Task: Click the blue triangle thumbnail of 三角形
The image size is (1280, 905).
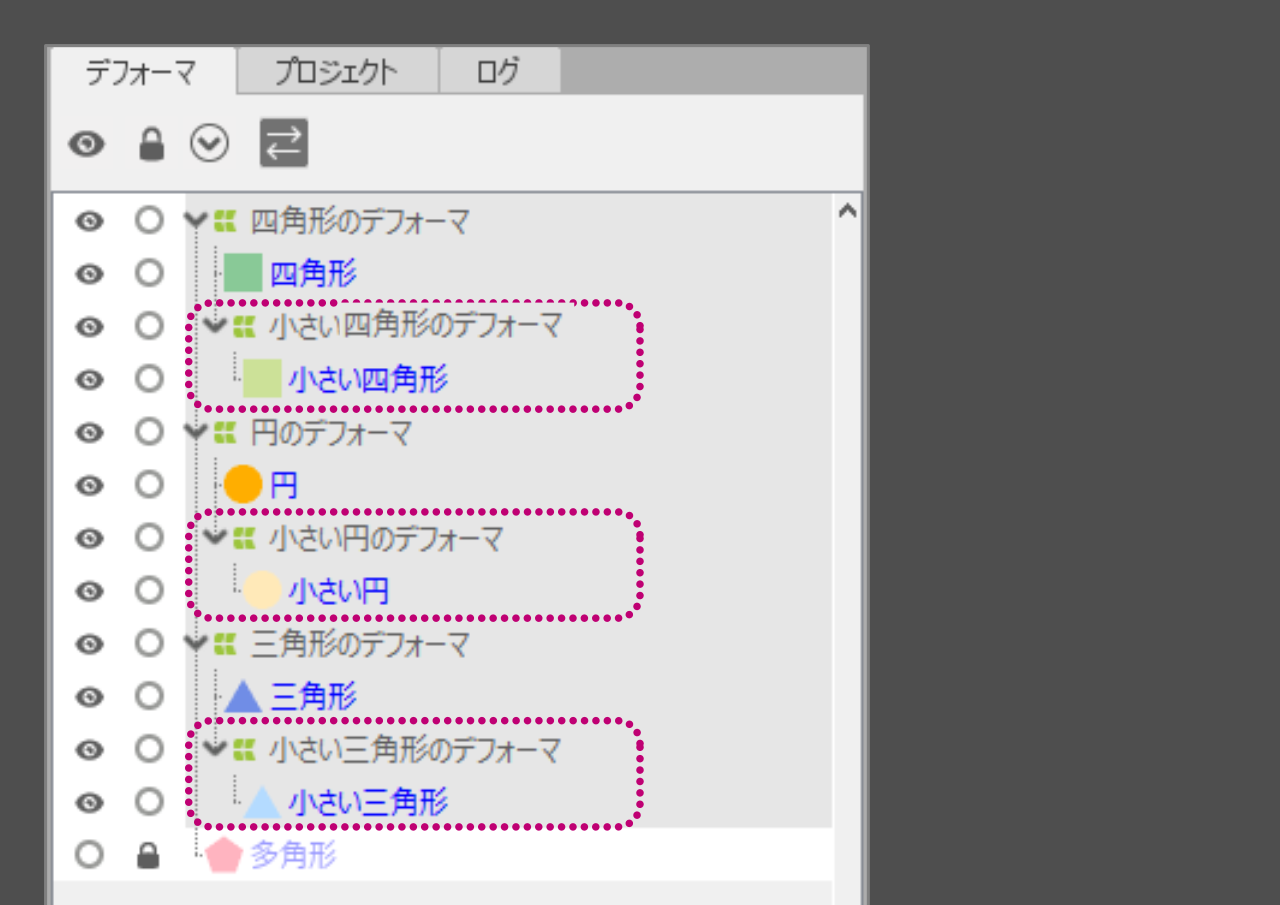Action: pos(243,697)
